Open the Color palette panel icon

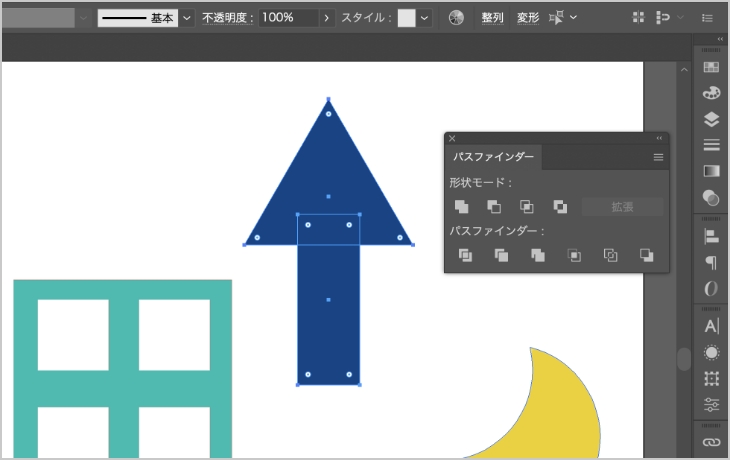point(711,93)
